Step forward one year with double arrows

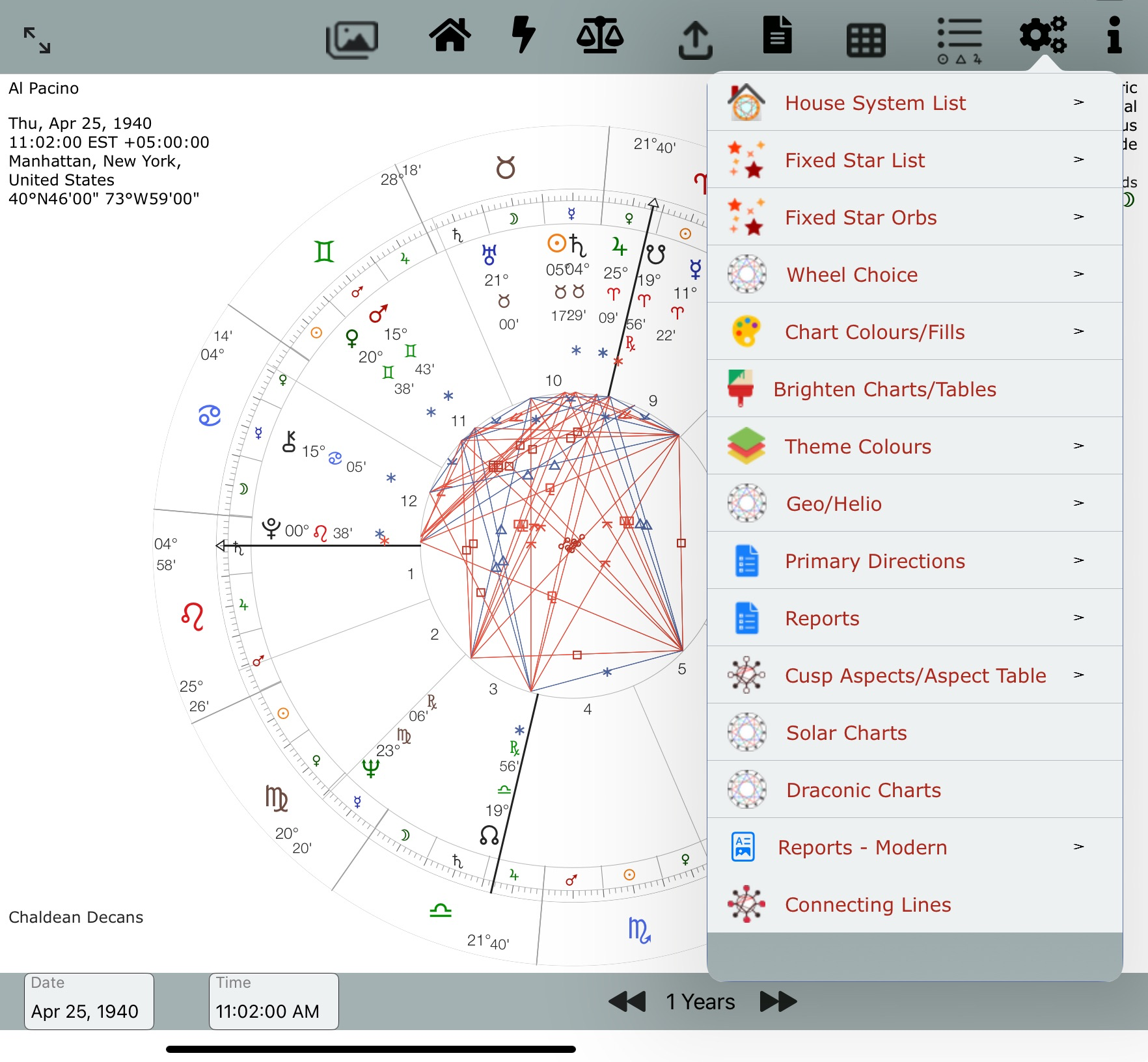click(x=778, y=1001)
